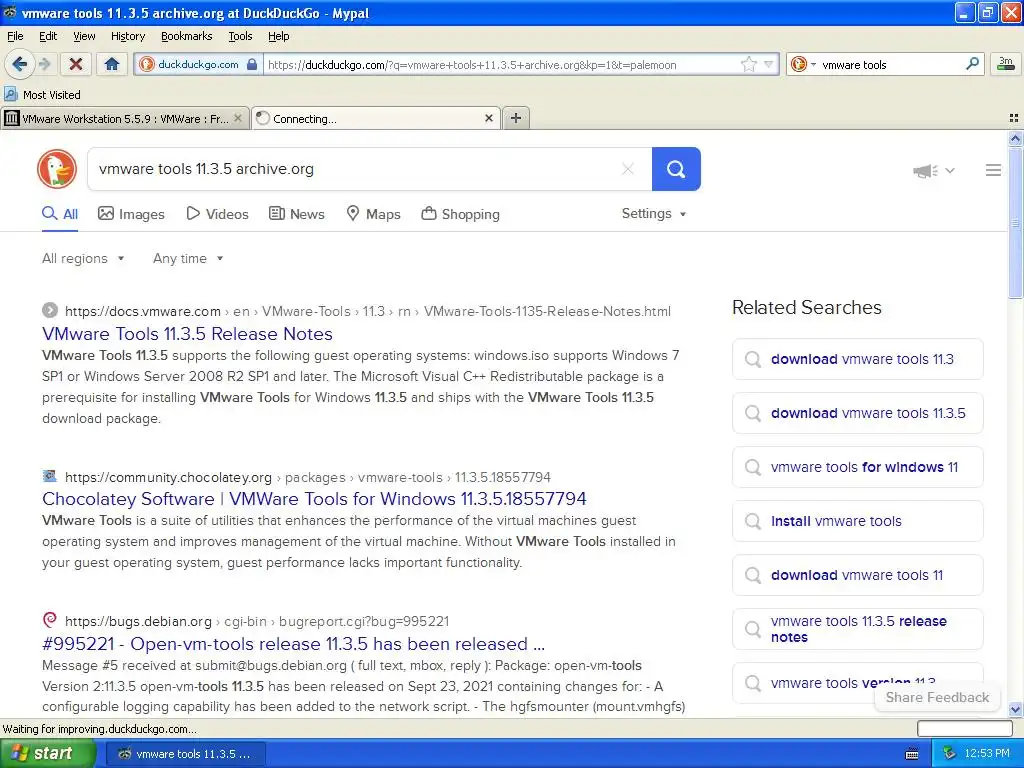
Task: Switch to Shopping results
Action: click(460, 214)
